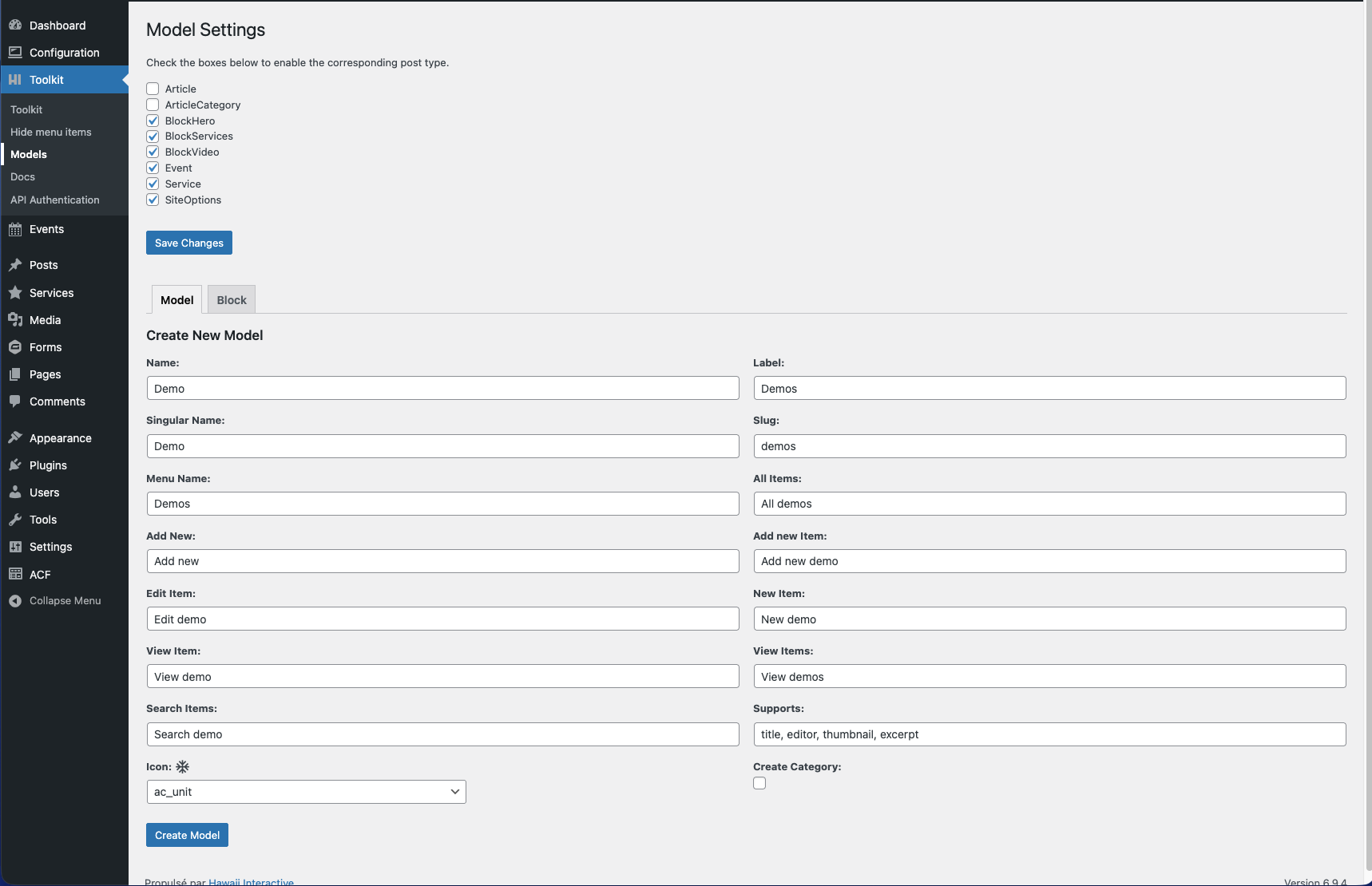Image resolution: width=1372 pixels, height=886 pixels.
Task: Enable the Article post type checkbox
Action: [153, 89]
